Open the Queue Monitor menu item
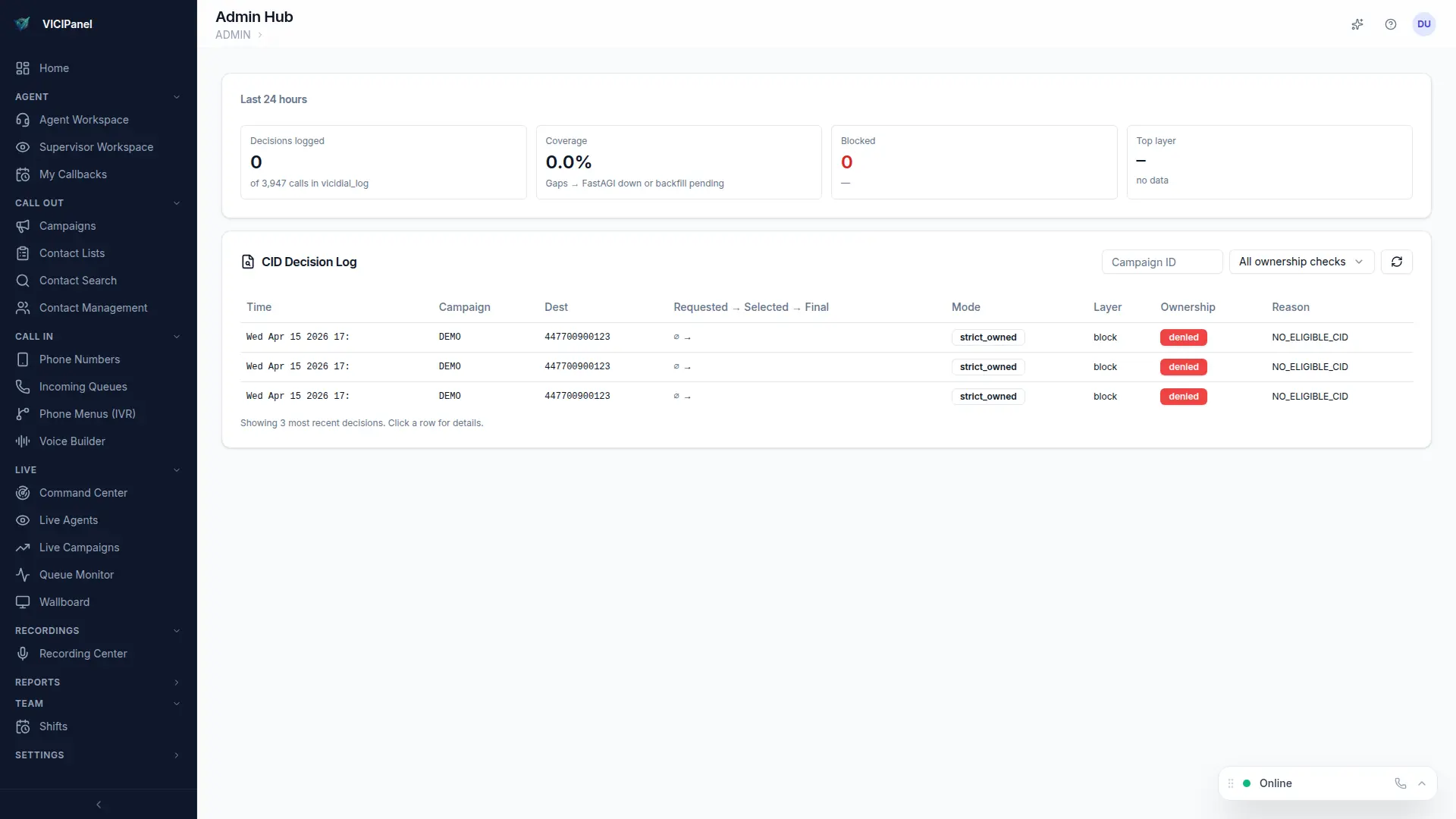This screenshot has height=819, width=1456. pyautogui.click(x=76, y=575)
